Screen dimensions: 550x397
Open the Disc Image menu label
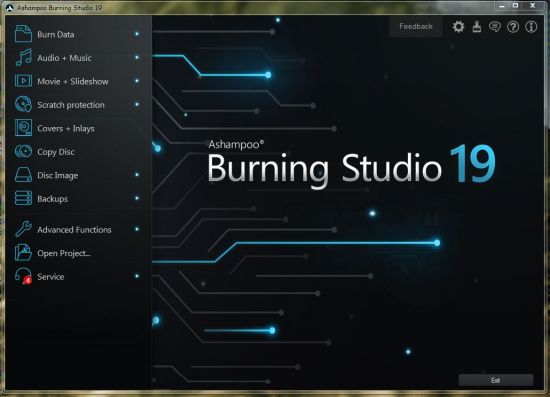click(58, 175)
